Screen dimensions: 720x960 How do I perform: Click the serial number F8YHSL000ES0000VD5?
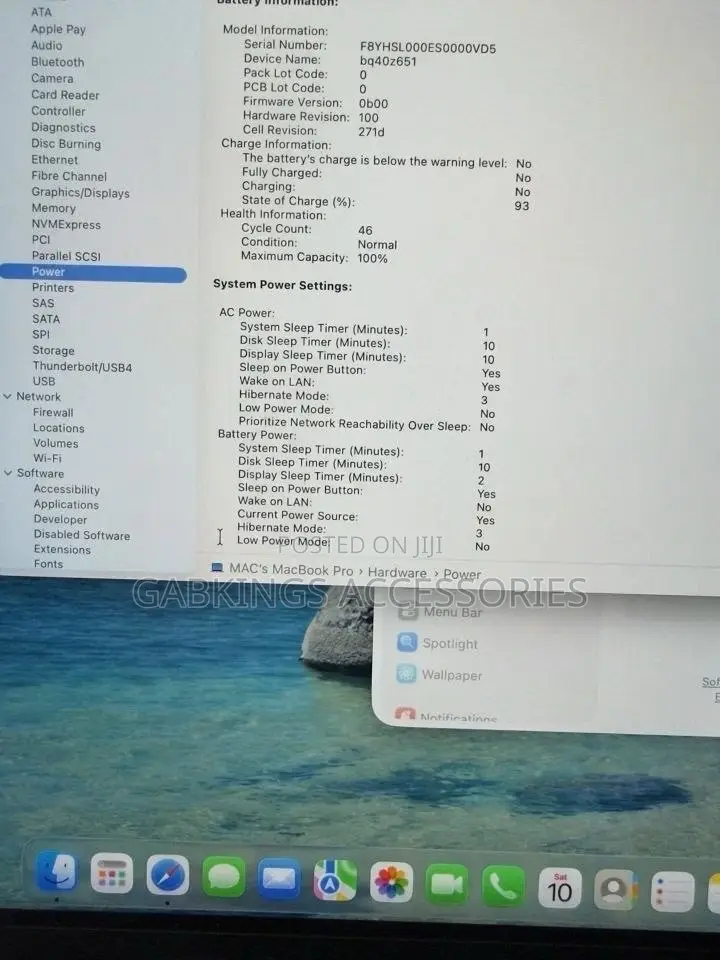[x=428, y=48]
